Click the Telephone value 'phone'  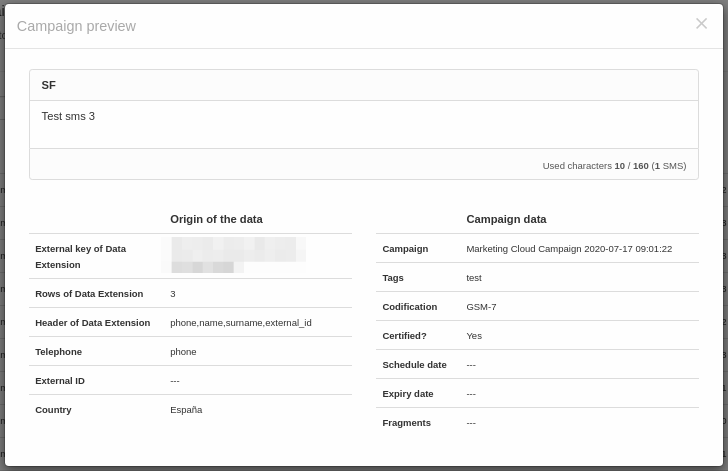(x=183, y=352)
